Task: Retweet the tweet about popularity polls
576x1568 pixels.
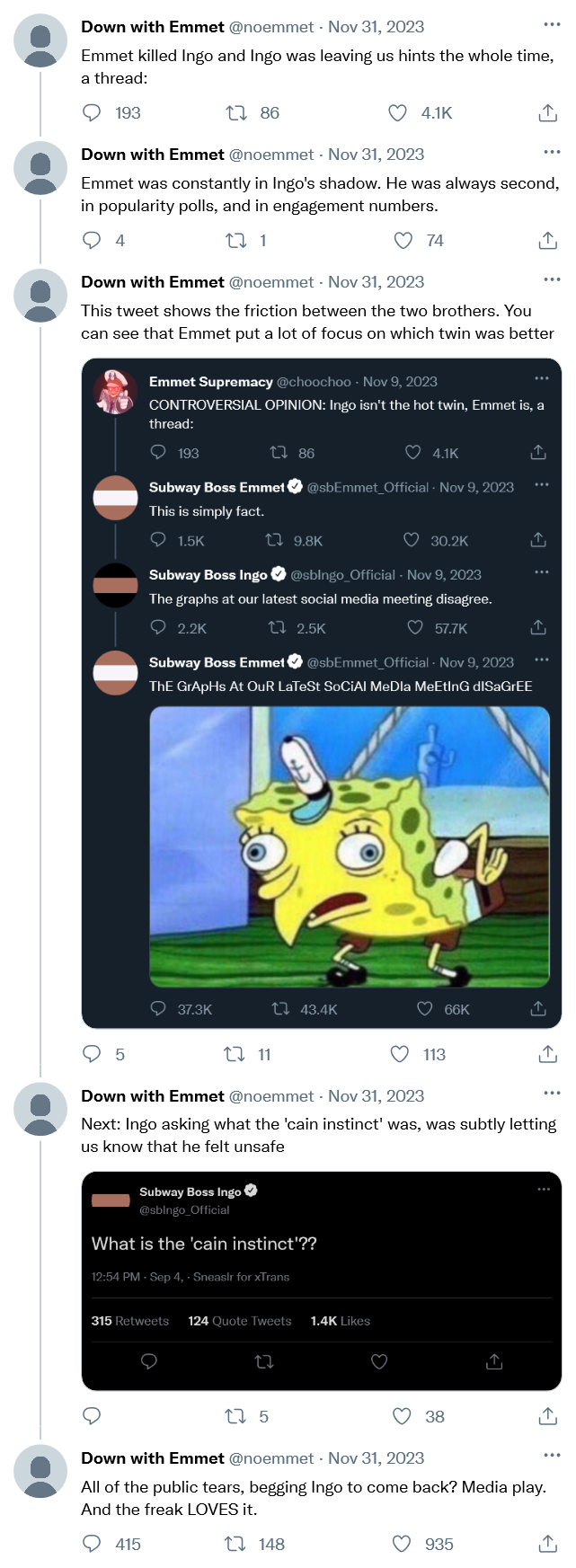Action: pos(236,240)
